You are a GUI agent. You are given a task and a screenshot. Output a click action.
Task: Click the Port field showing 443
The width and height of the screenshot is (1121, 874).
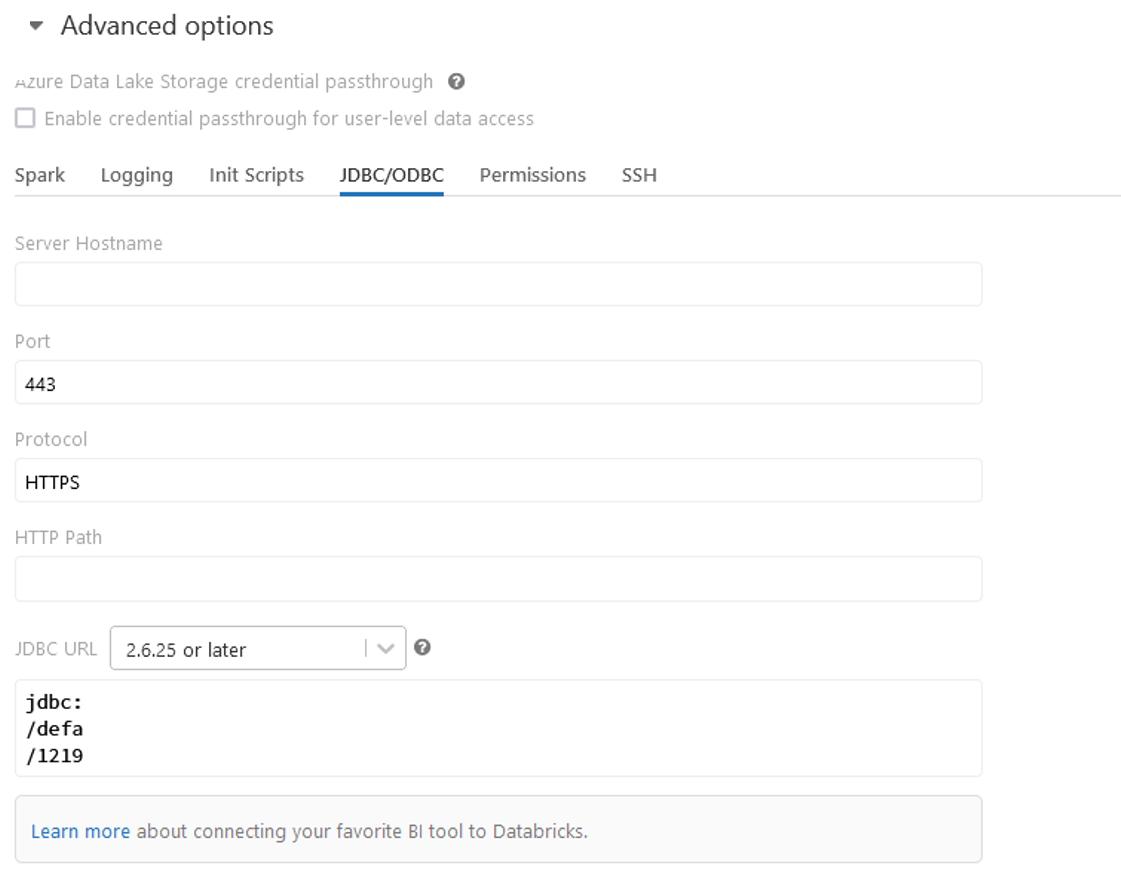coord(498,383)
